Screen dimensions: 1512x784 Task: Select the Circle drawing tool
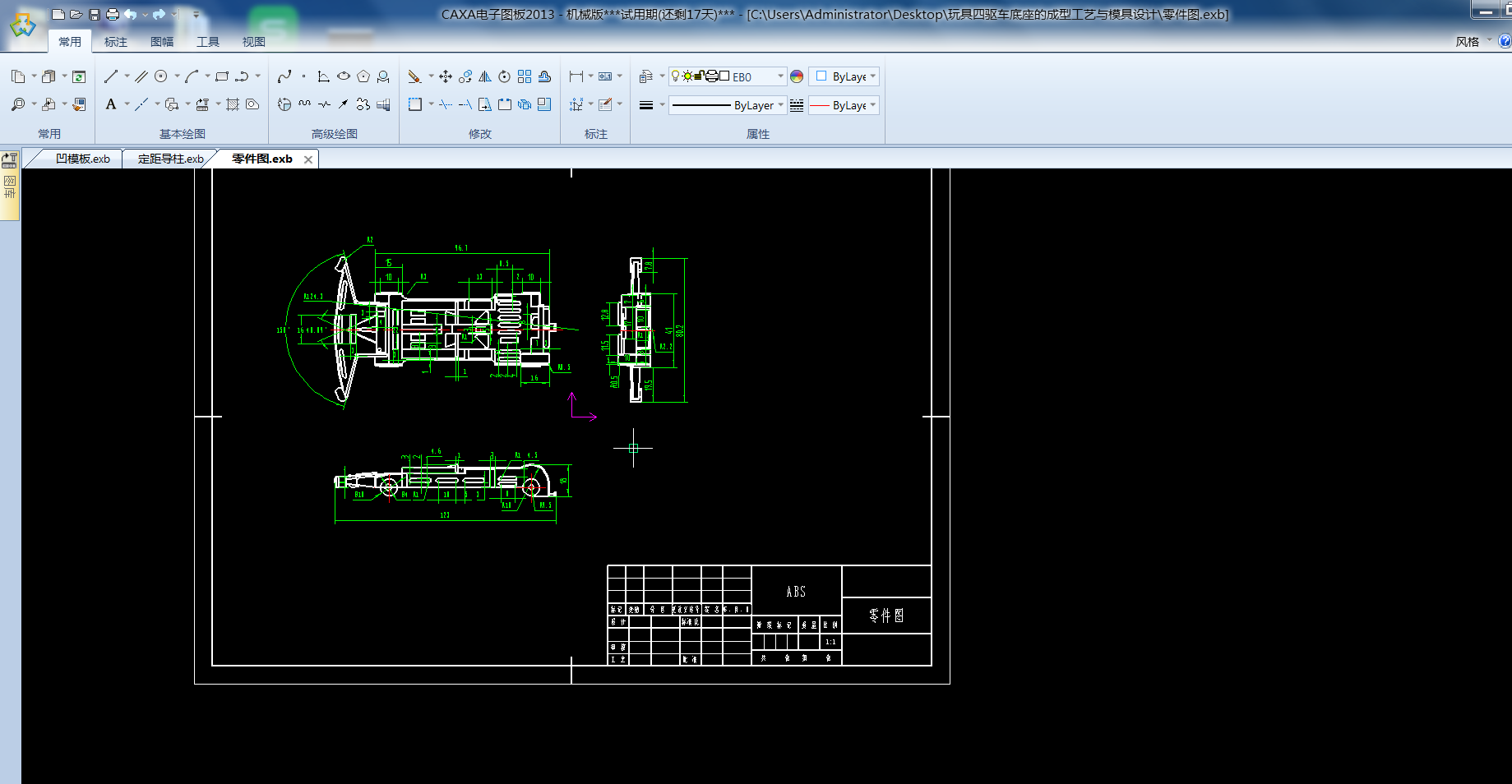coord(161,76)
